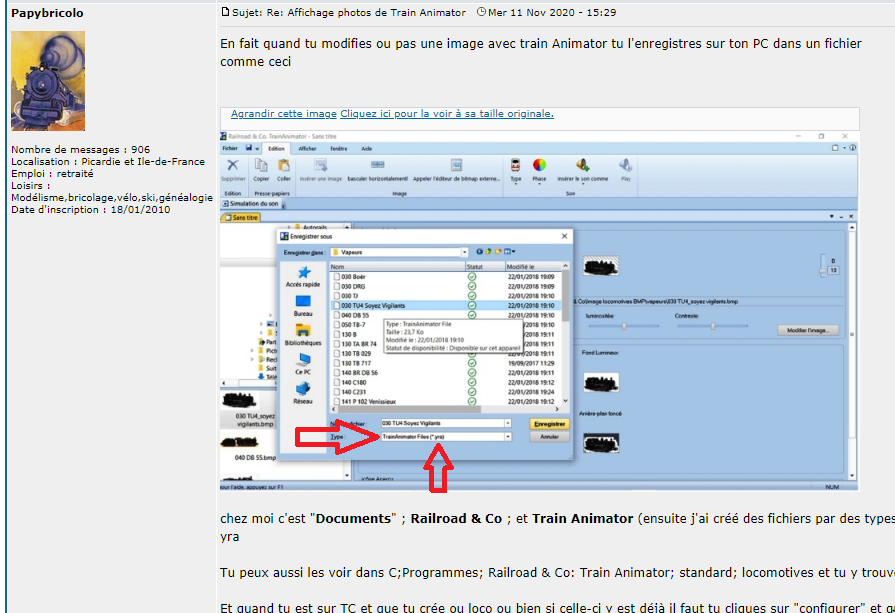Image resolution: width=895 pixels, height=613 pixels.
Task: Click 'Cliquez ici pour la voir à sa taille originale' link
Action: coord(447,114)
